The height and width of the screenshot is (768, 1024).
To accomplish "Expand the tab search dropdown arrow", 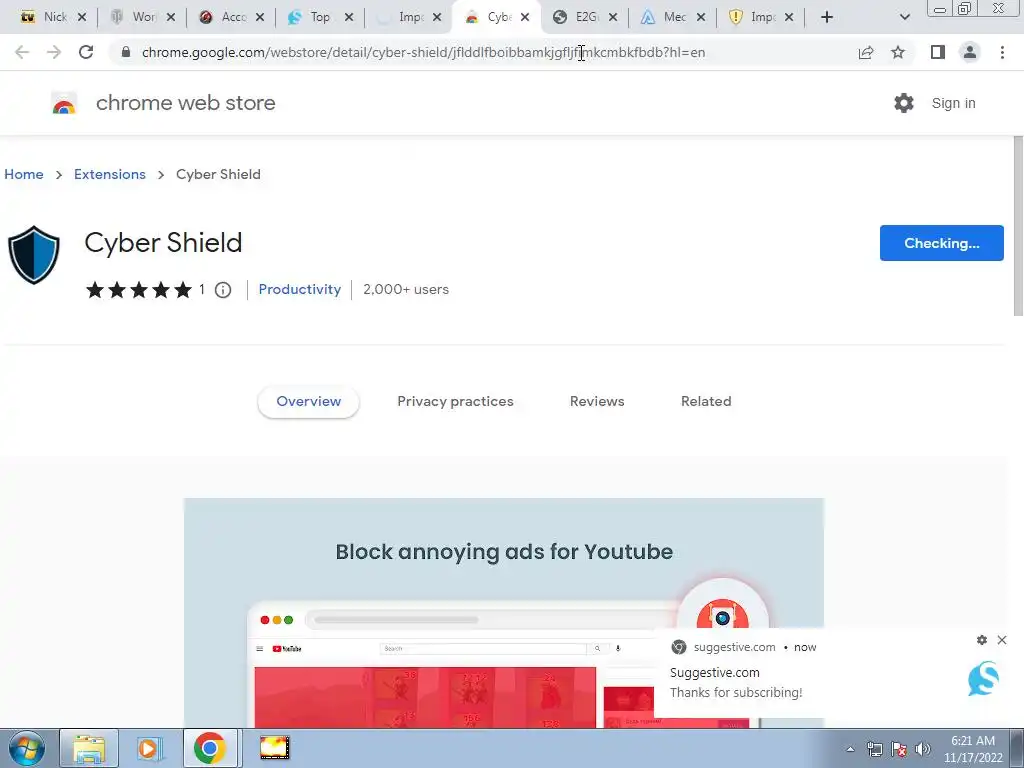I will coord(904,17).
